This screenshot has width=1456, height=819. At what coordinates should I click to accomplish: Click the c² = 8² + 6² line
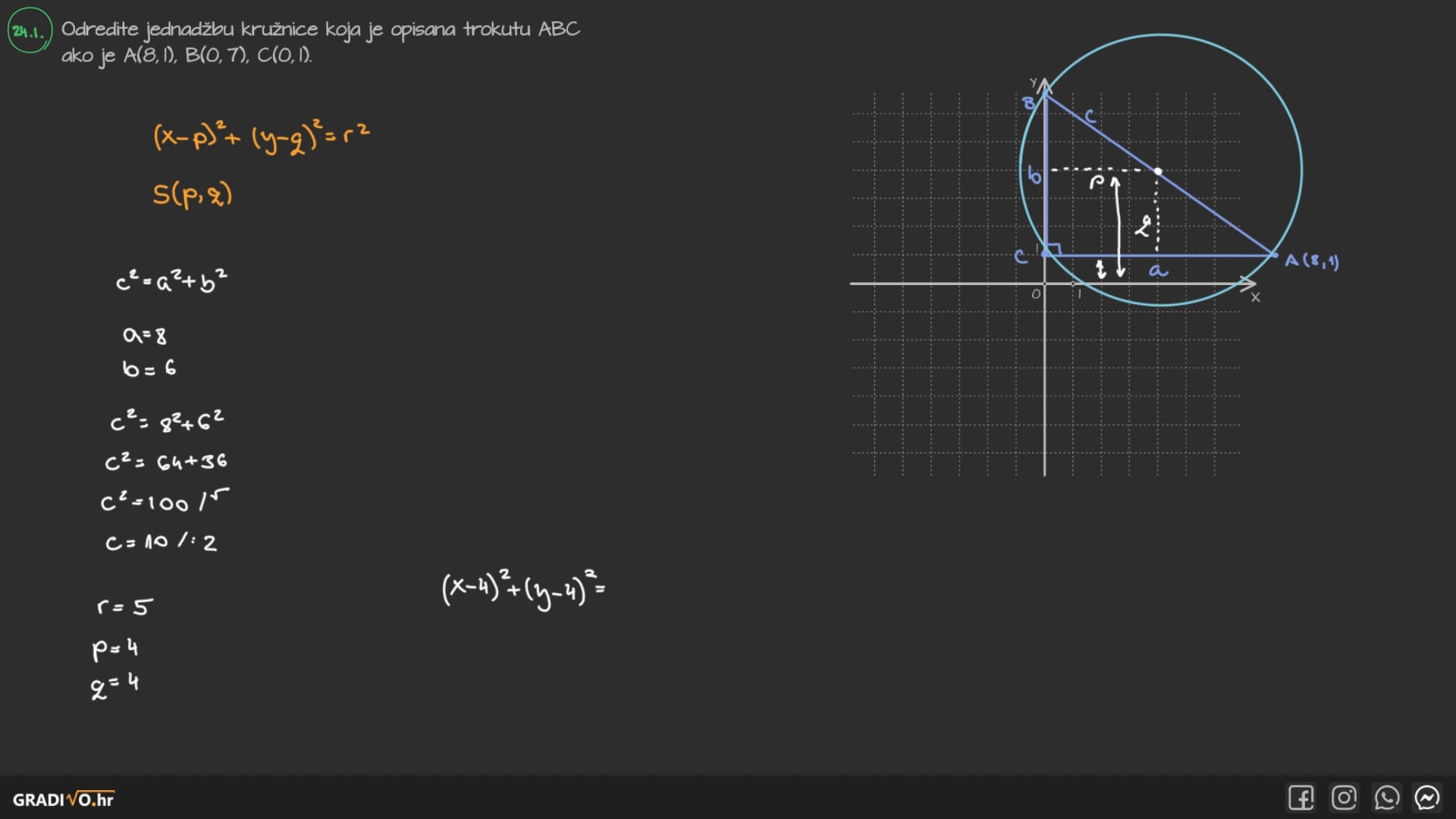167,421
